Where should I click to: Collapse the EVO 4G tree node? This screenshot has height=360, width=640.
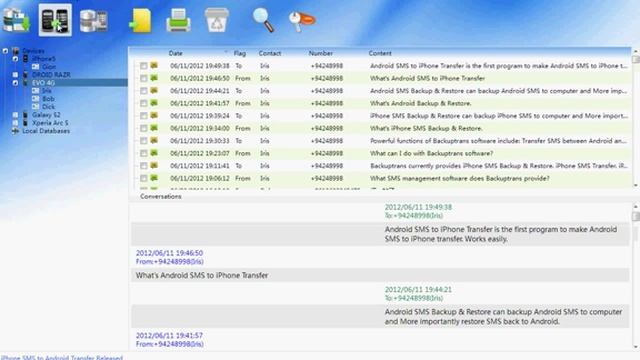point(15,83)
